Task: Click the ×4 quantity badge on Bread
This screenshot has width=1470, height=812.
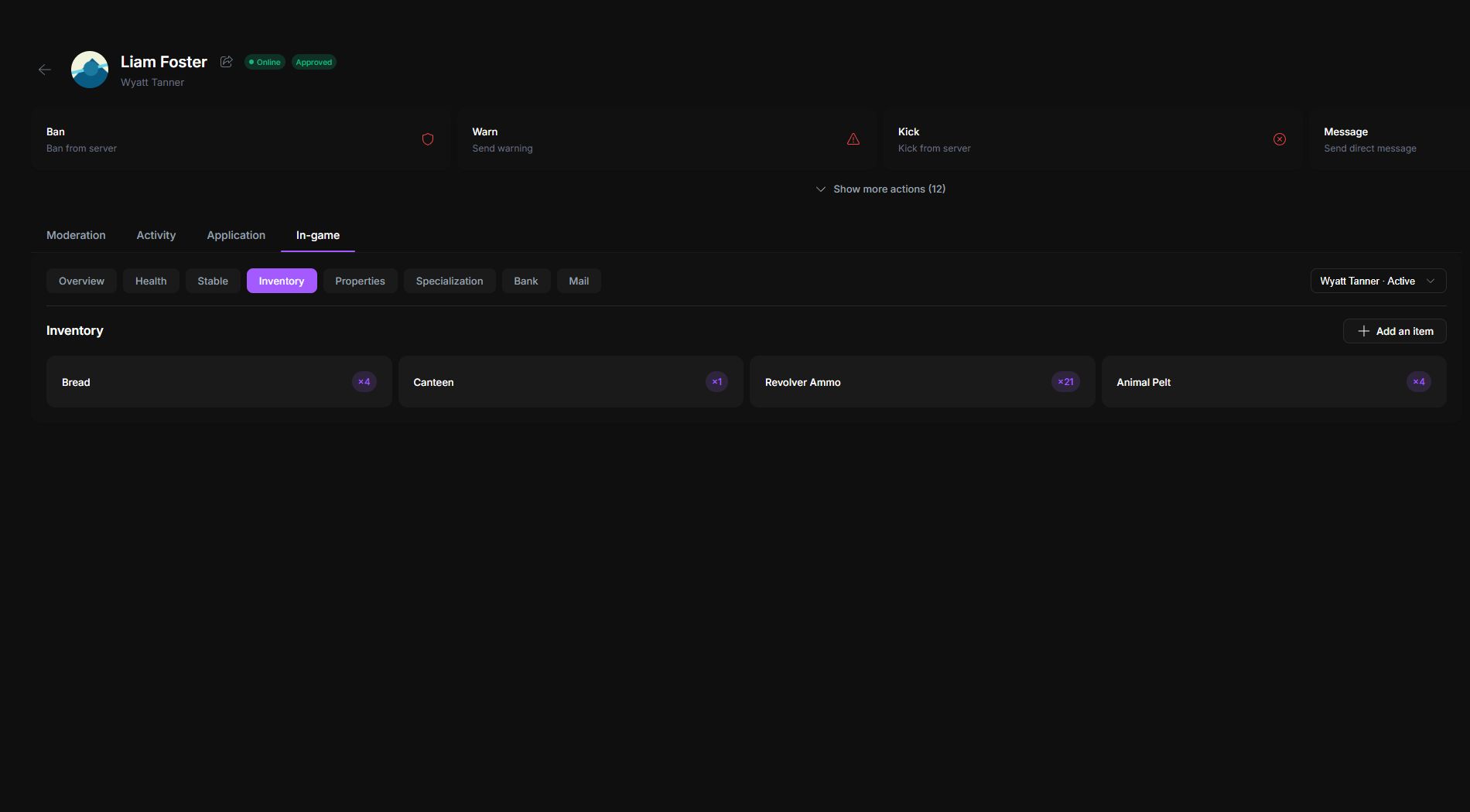Action: click(x=364, y=382)
